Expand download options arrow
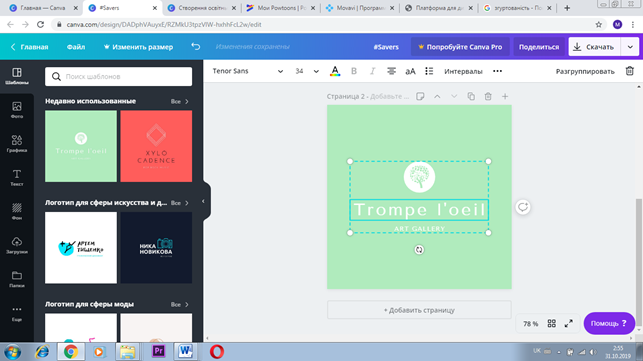 (630, 47)
